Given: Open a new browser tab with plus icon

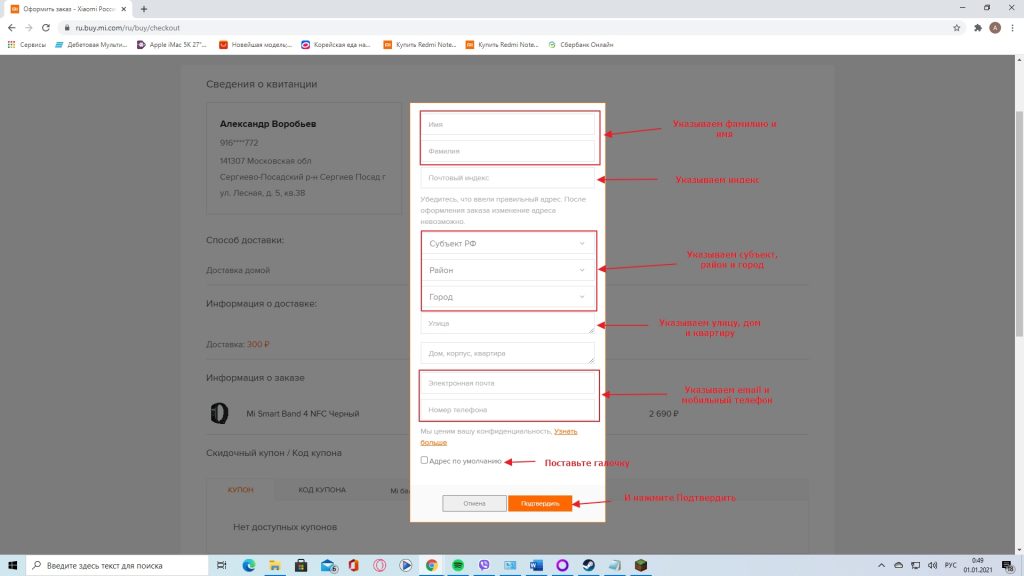Looking at the screenshot, I should point(144,8).
